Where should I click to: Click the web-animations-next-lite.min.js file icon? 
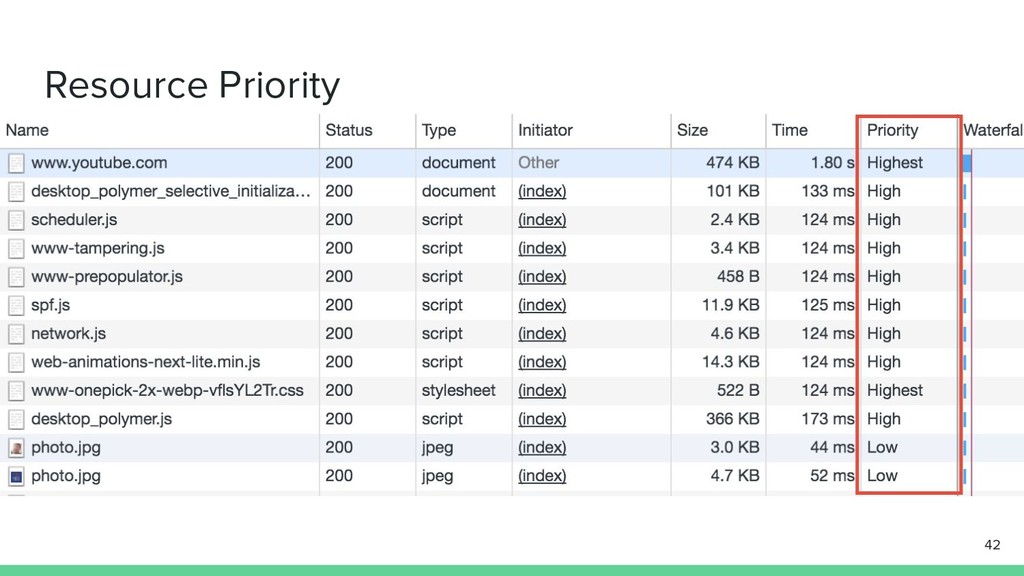pyautogui.click(x=16, y=362)
